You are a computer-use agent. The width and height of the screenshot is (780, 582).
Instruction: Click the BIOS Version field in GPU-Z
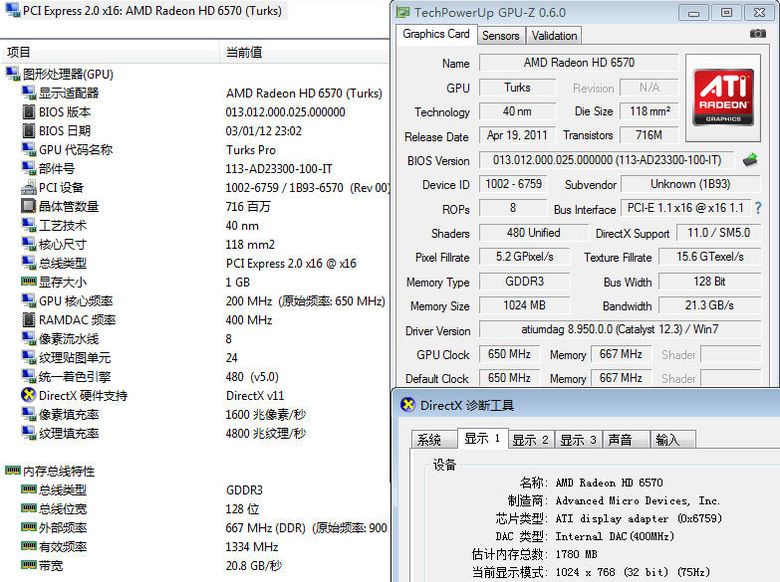[x=606, y=160]
